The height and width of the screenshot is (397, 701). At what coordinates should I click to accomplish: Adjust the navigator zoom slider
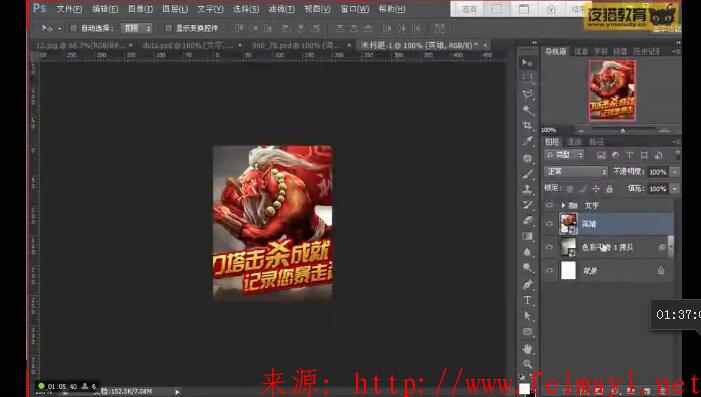point(622,131)
